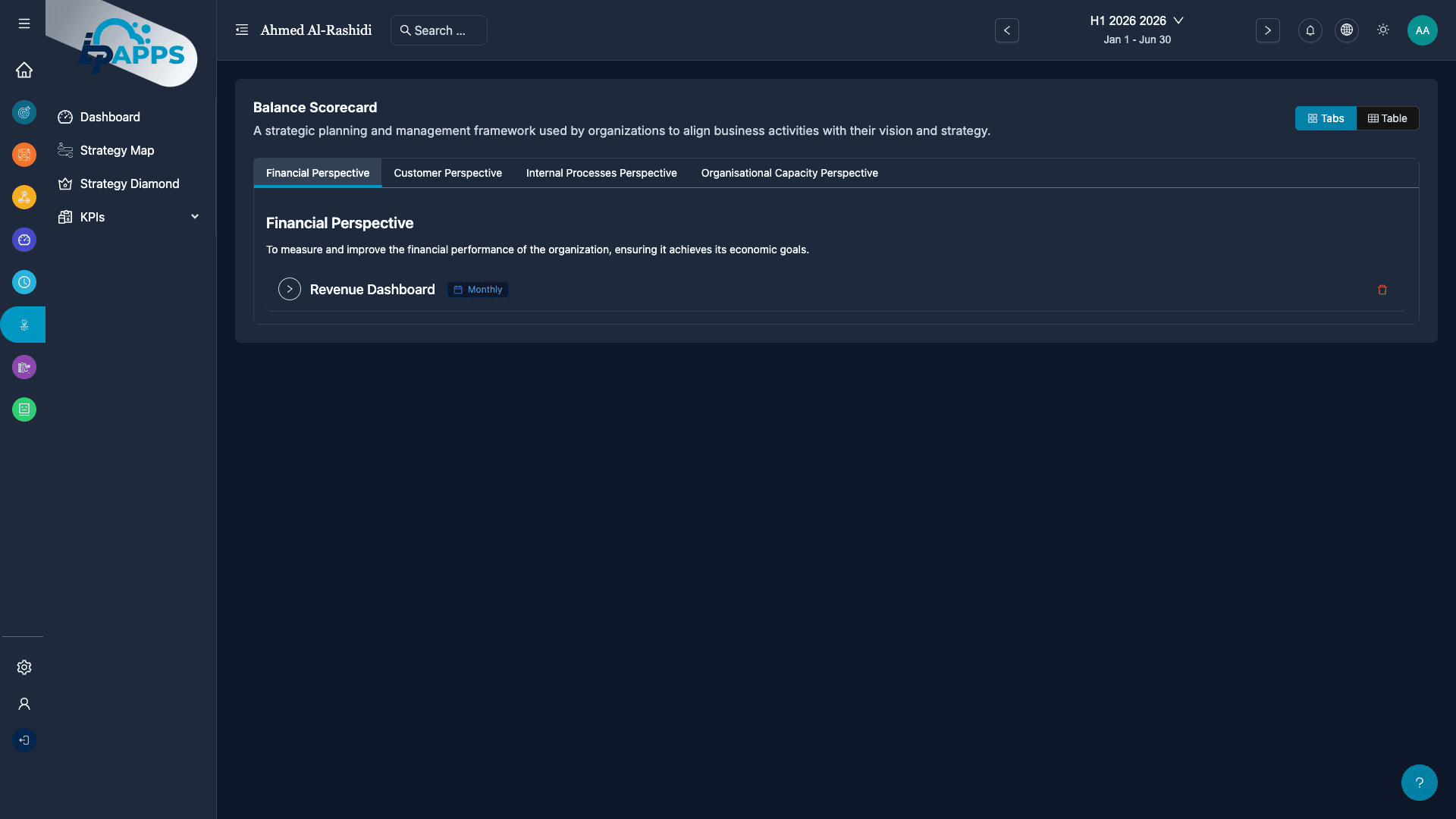Open the user profile icon in sidebar

point(24,704)
